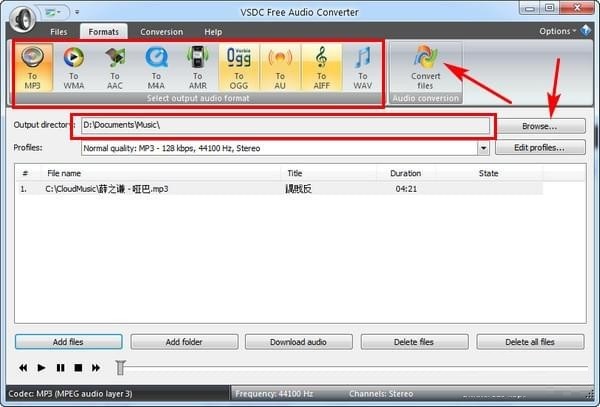Viewport: 600px width, 407px height.
Task: Expand the Options menu
Action: pyautogui.click(x=558, y=31)
